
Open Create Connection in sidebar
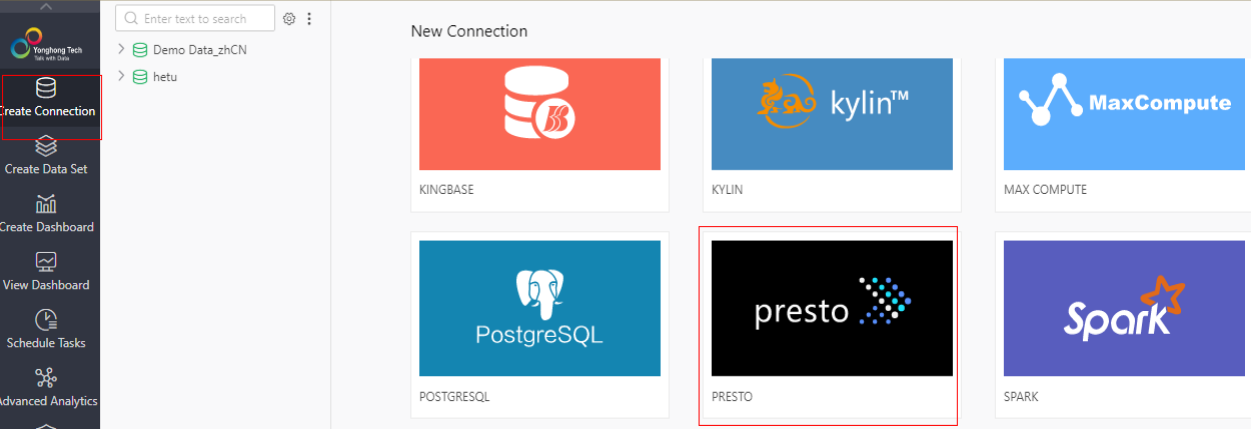tap(50, 100)
